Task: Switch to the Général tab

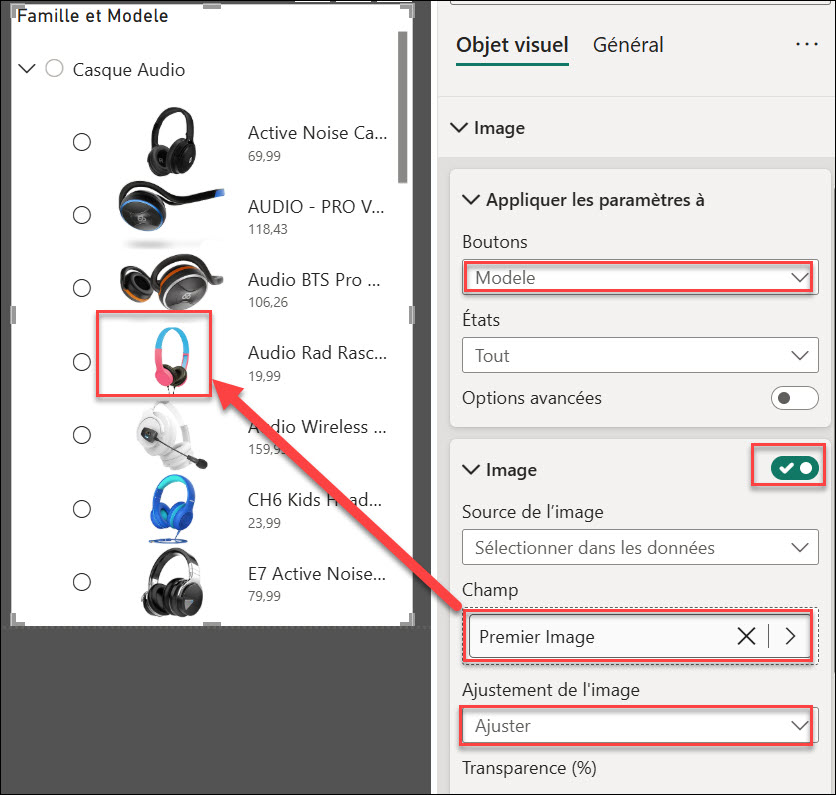Action: (x=628, y=45)
